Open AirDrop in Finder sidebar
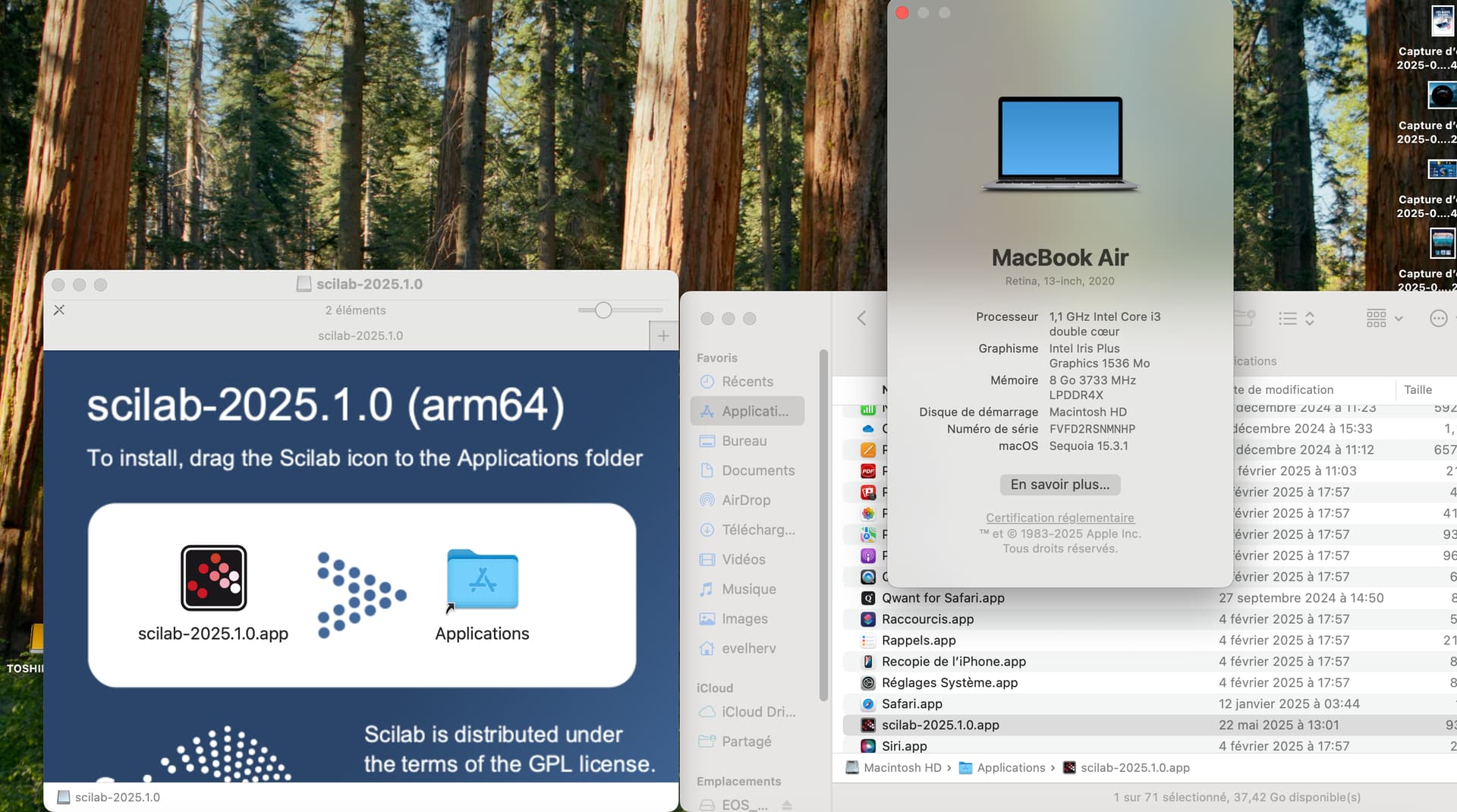 (747, 500)
